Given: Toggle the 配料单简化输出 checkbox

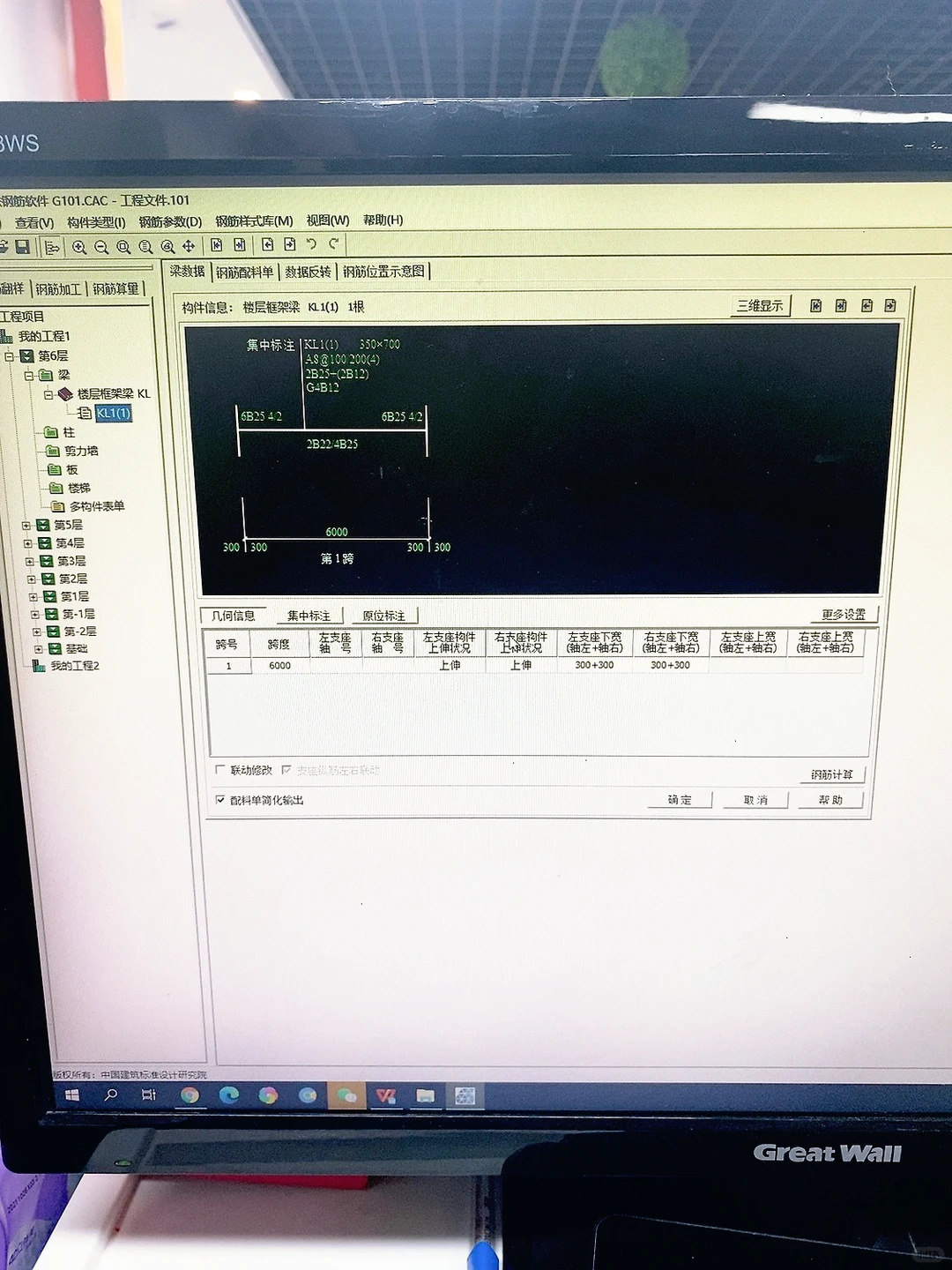Looking at the screenshot, I should click(220, 800).
